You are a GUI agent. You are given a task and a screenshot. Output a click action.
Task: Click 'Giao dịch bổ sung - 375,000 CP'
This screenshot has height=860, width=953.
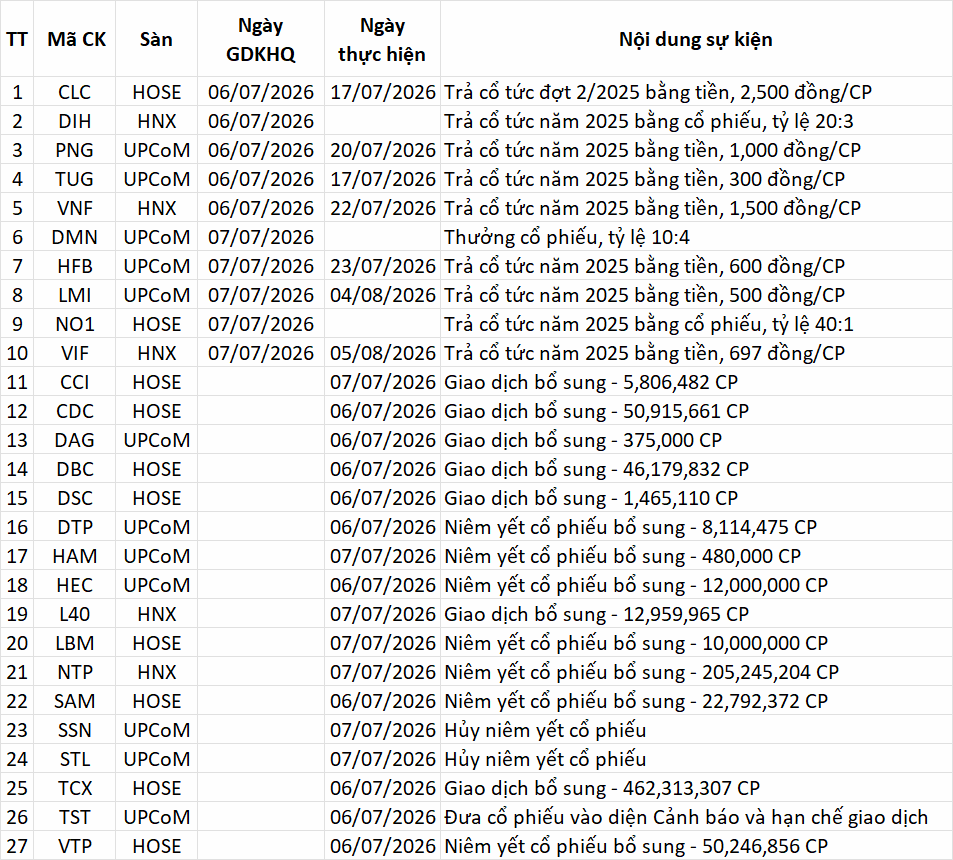click(x=583, y=440)
